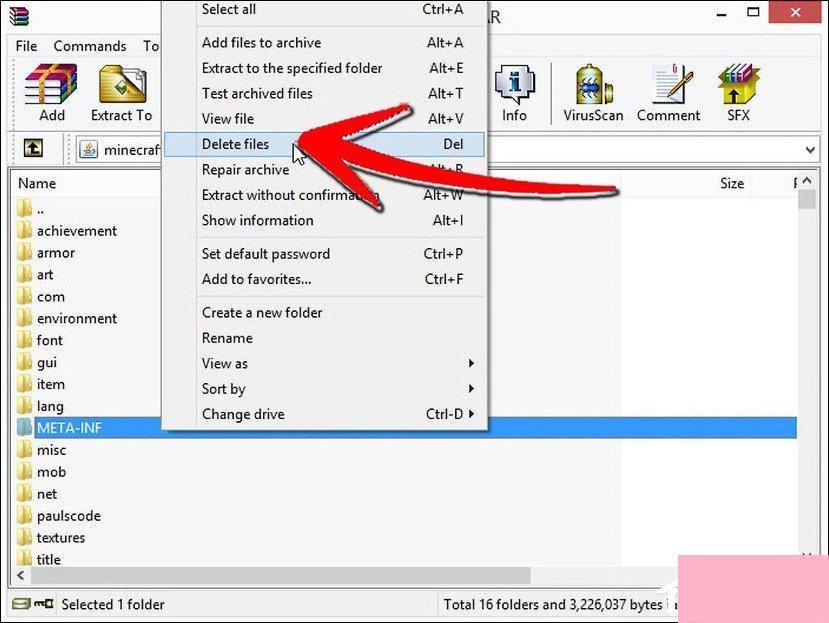Click the drive icon in the status bar
829x623 pixels.
21,603
